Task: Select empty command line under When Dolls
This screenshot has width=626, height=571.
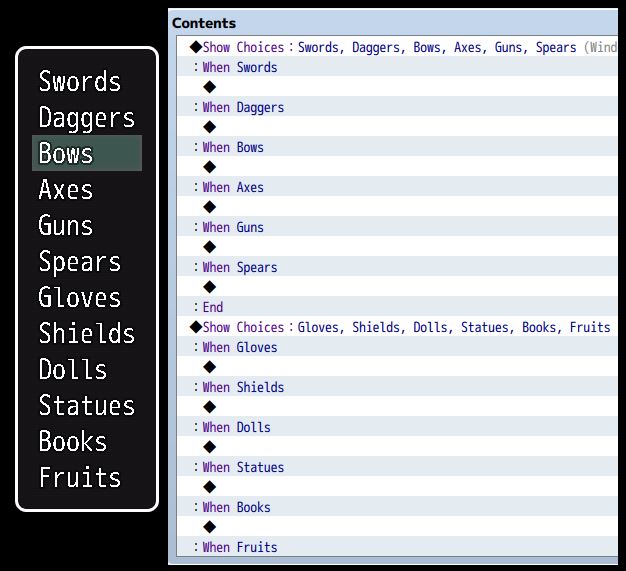Action: 397,446
